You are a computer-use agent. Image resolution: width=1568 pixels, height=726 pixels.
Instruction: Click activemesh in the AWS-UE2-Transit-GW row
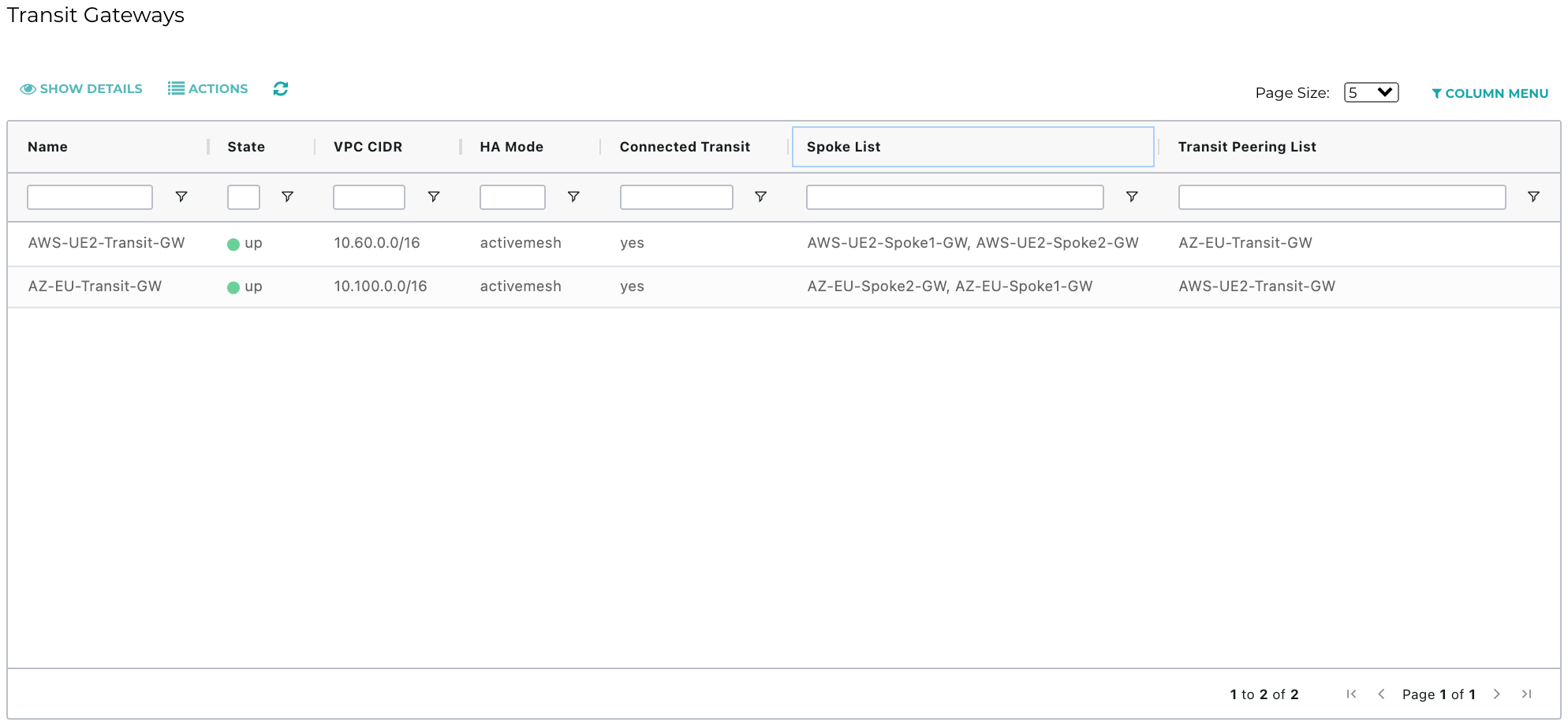coord(521,243)
